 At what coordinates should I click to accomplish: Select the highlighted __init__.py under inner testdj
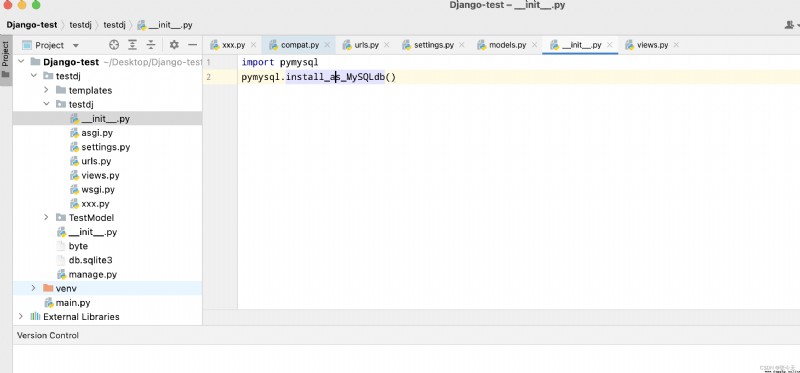107,118
